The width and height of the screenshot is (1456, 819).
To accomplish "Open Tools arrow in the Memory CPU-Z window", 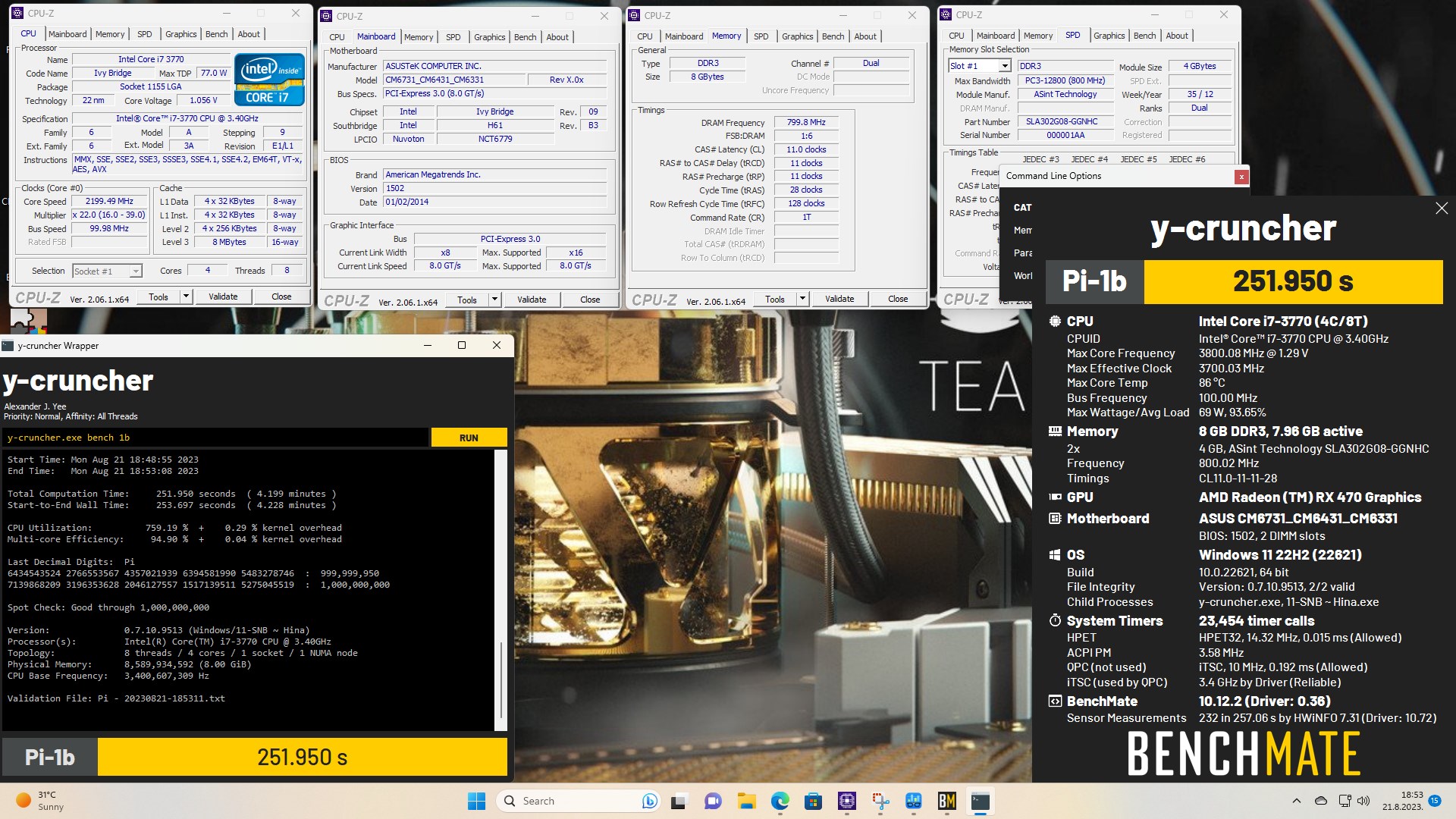I will pyautogui.click(x=802, y=299).
